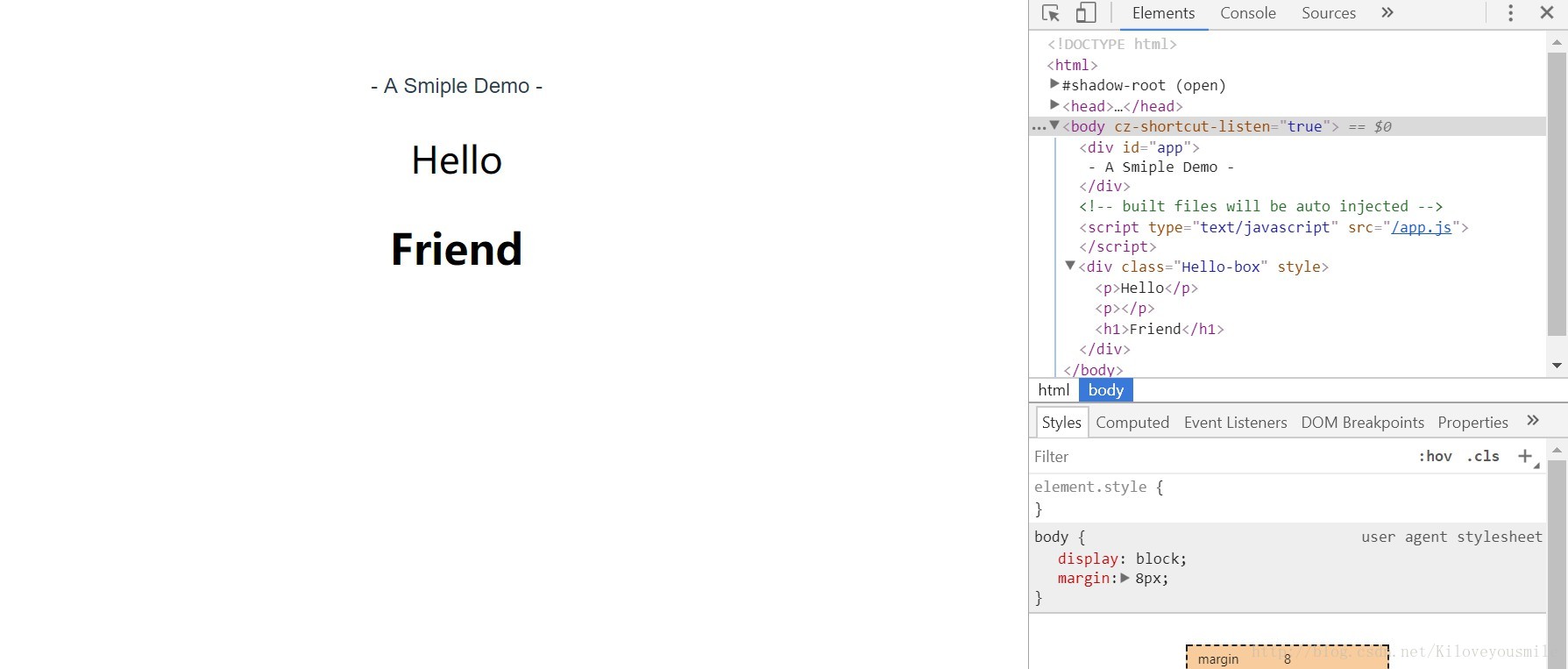The height and width of the screenshot is (669, 1568).
Task: Focus the styles Filter input field
Action: (1218, 457)
